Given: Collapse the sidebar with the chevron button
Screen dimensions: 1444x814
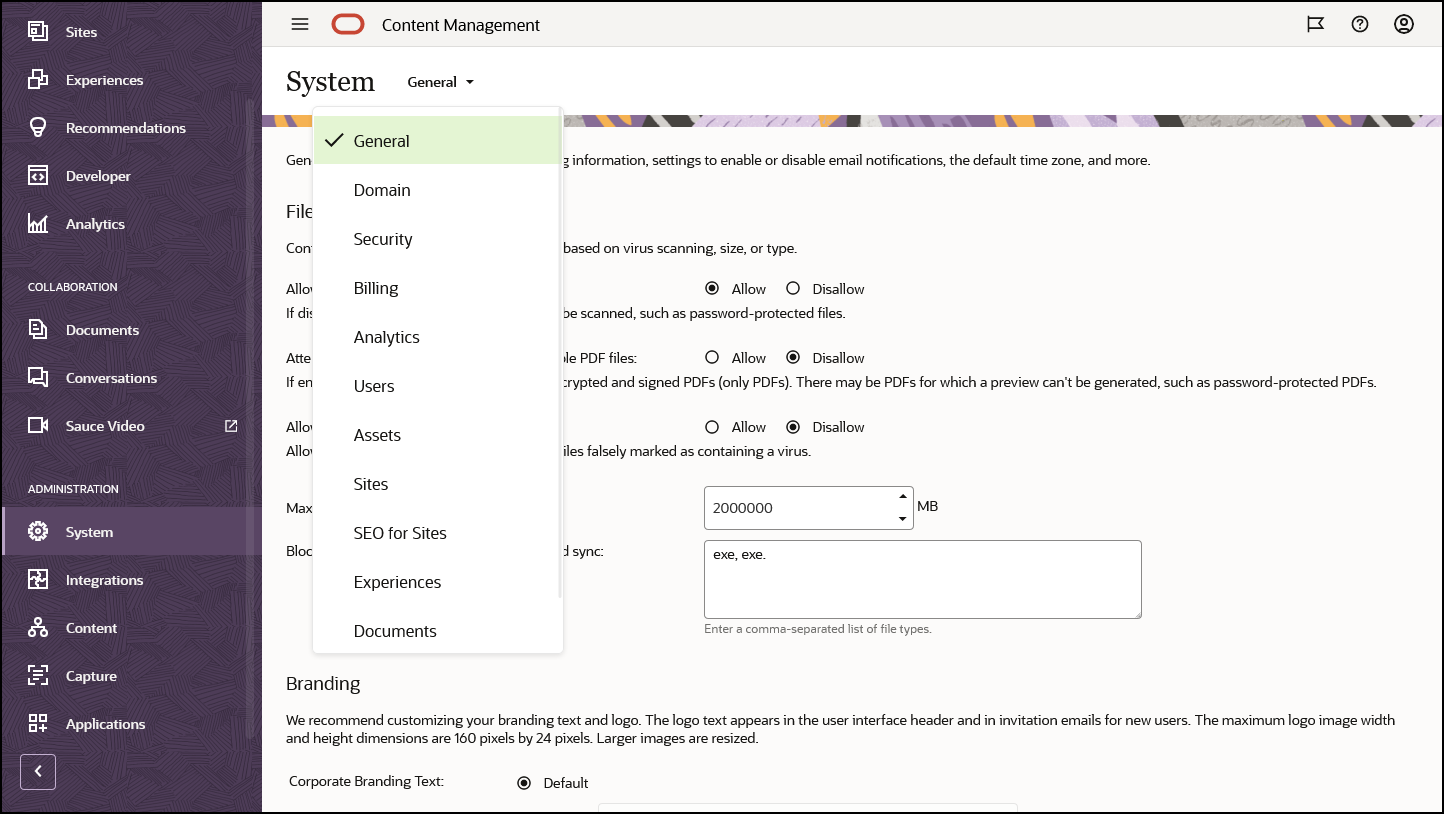Looking at the screenshot, I should [x=38, y=772].
